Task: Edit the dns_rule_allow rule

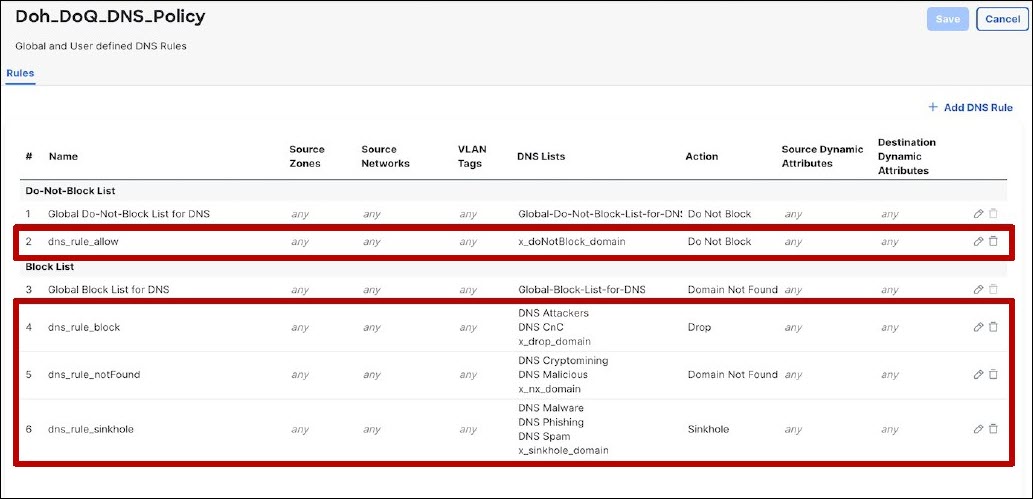Action: 978,241
